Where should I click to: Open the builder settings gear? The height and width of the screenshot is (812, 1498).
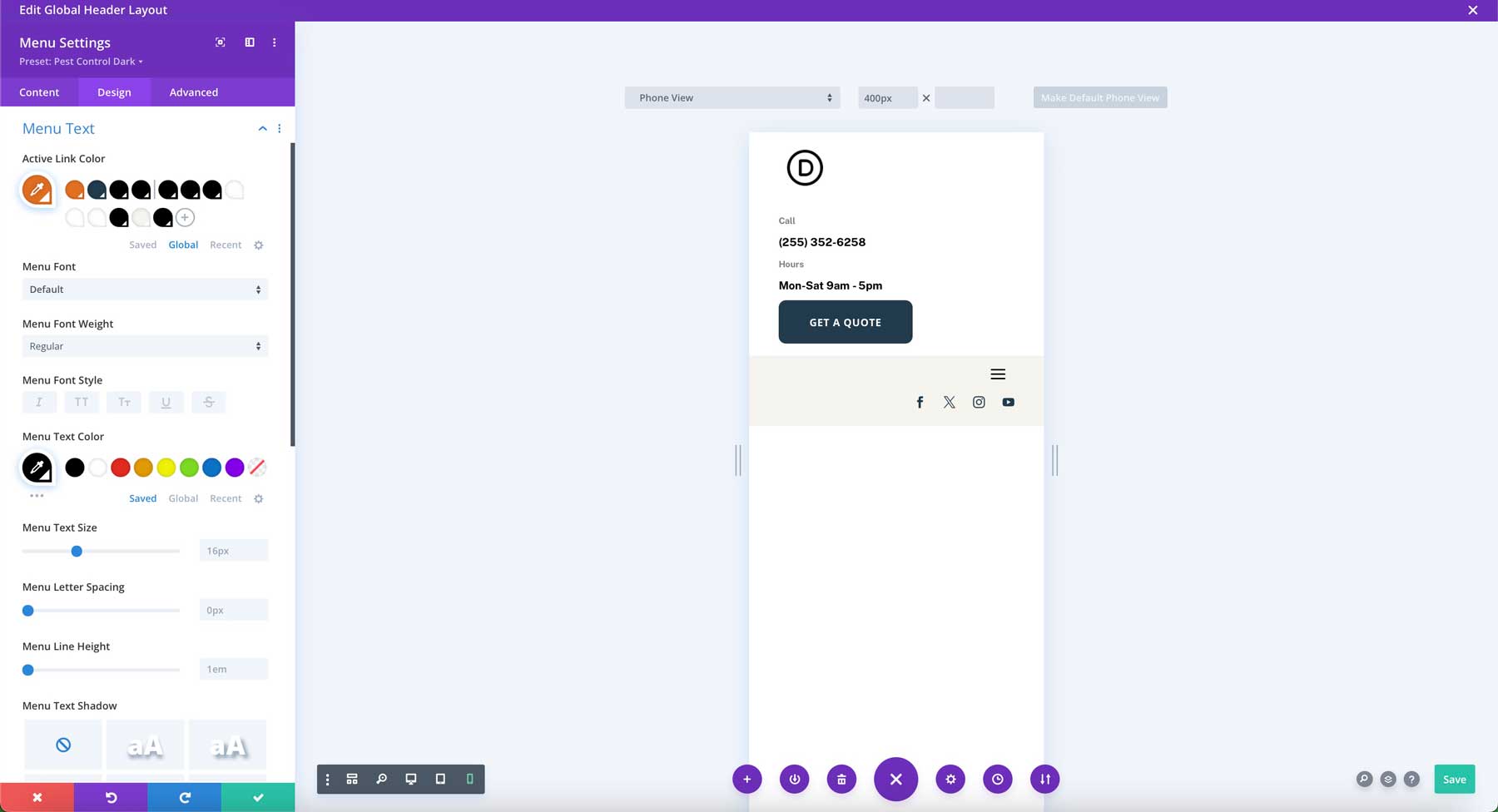pos(950,779)
